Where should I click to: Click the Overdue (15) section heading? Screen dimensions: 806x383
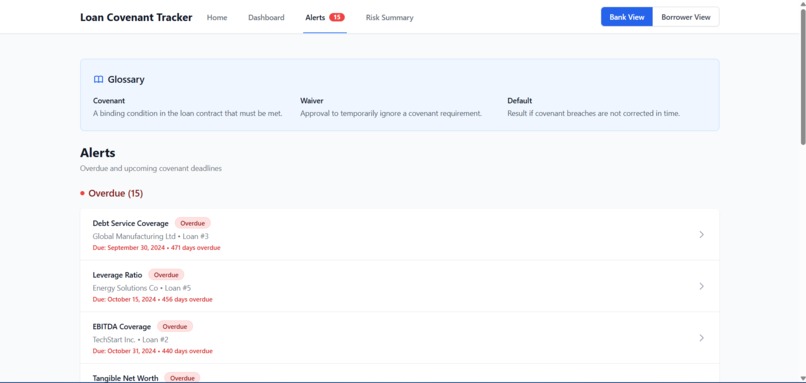pos(116,193)
